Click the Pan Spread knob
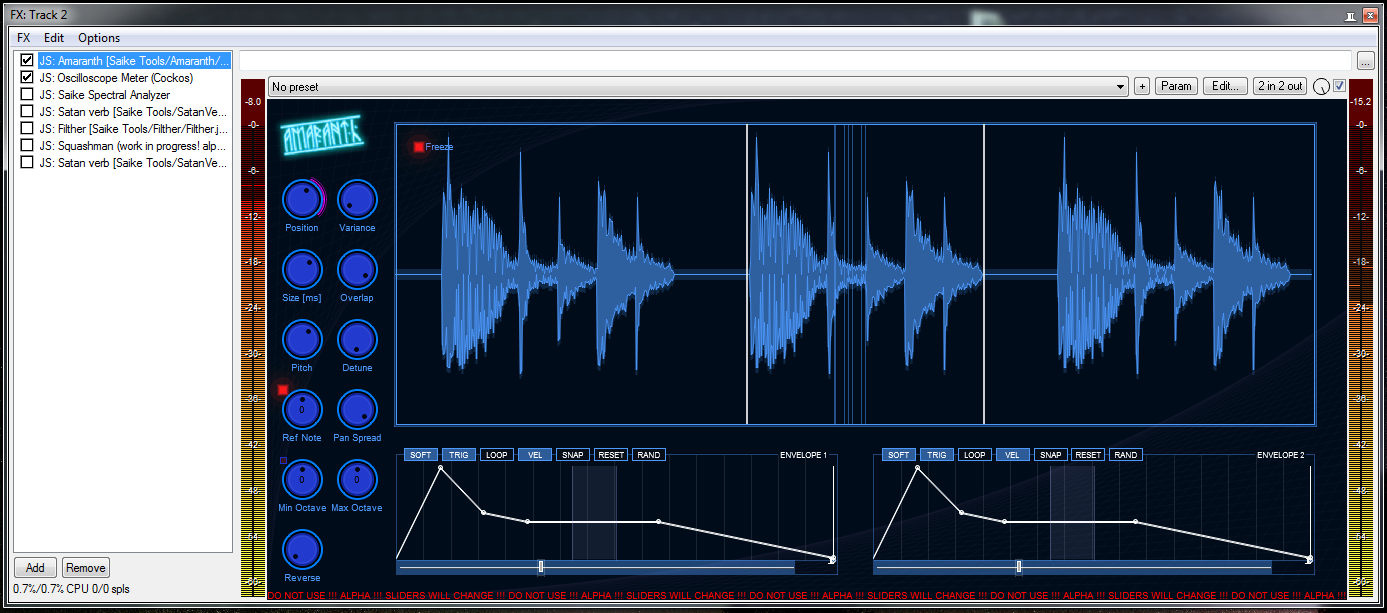Image resolution: width=1387 pixels, height=613 pixels. point(357,410)
